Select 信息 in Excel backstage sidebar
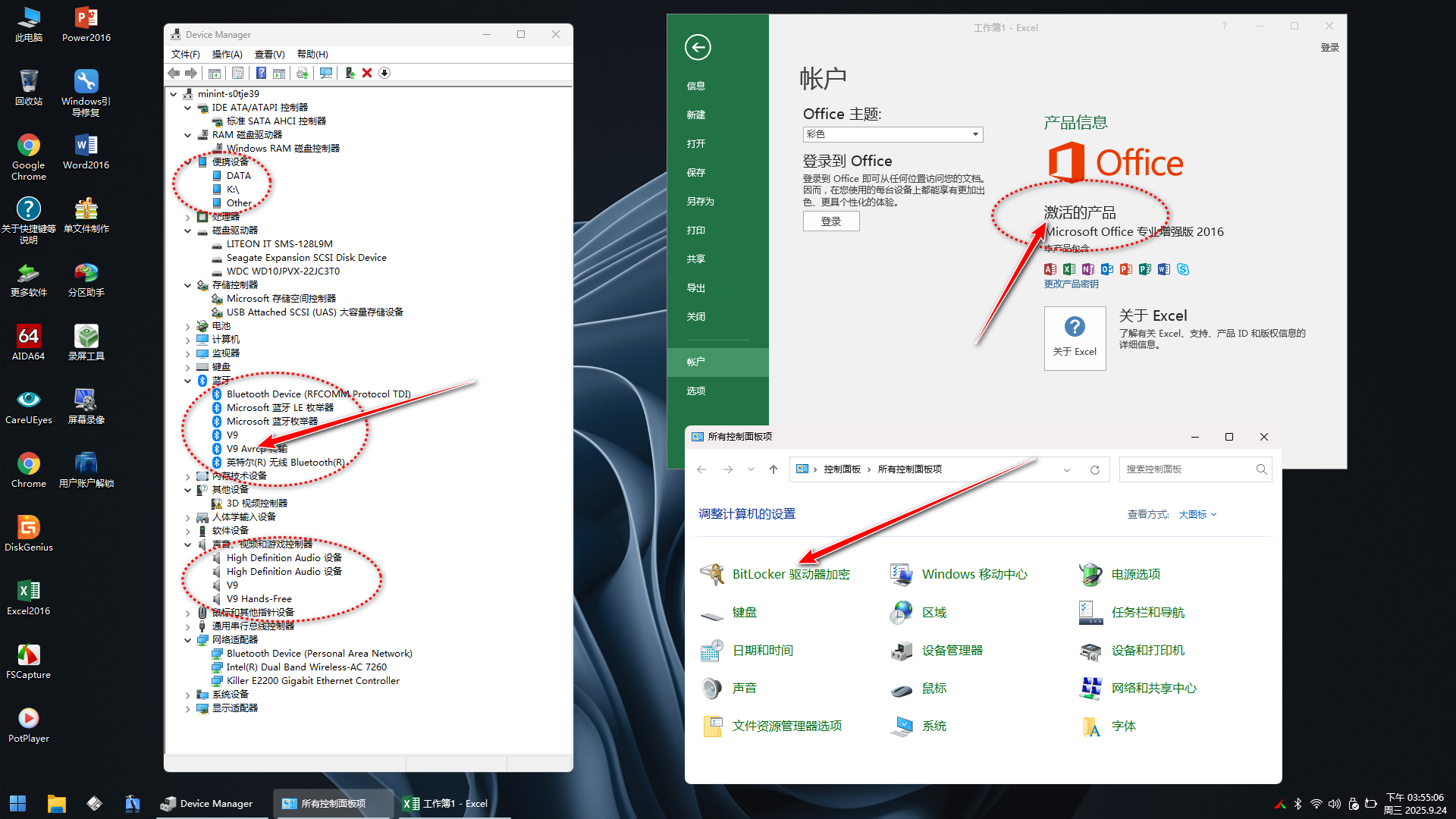The width and height of the screenshot is (1456, 819). point(717,86)
